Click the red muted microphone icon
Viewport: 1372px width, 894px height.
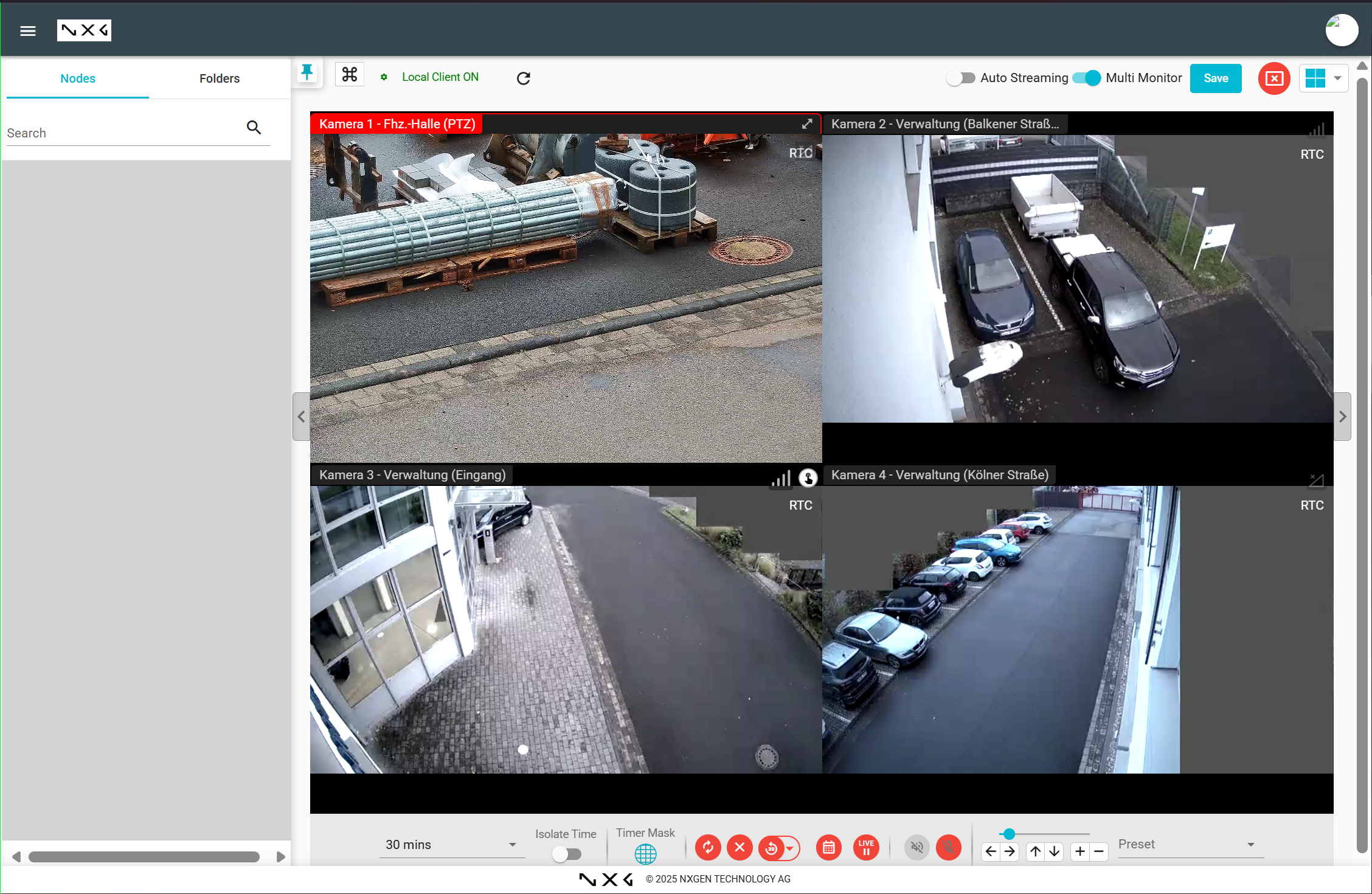pyautogui.click(x=948, y=848)
